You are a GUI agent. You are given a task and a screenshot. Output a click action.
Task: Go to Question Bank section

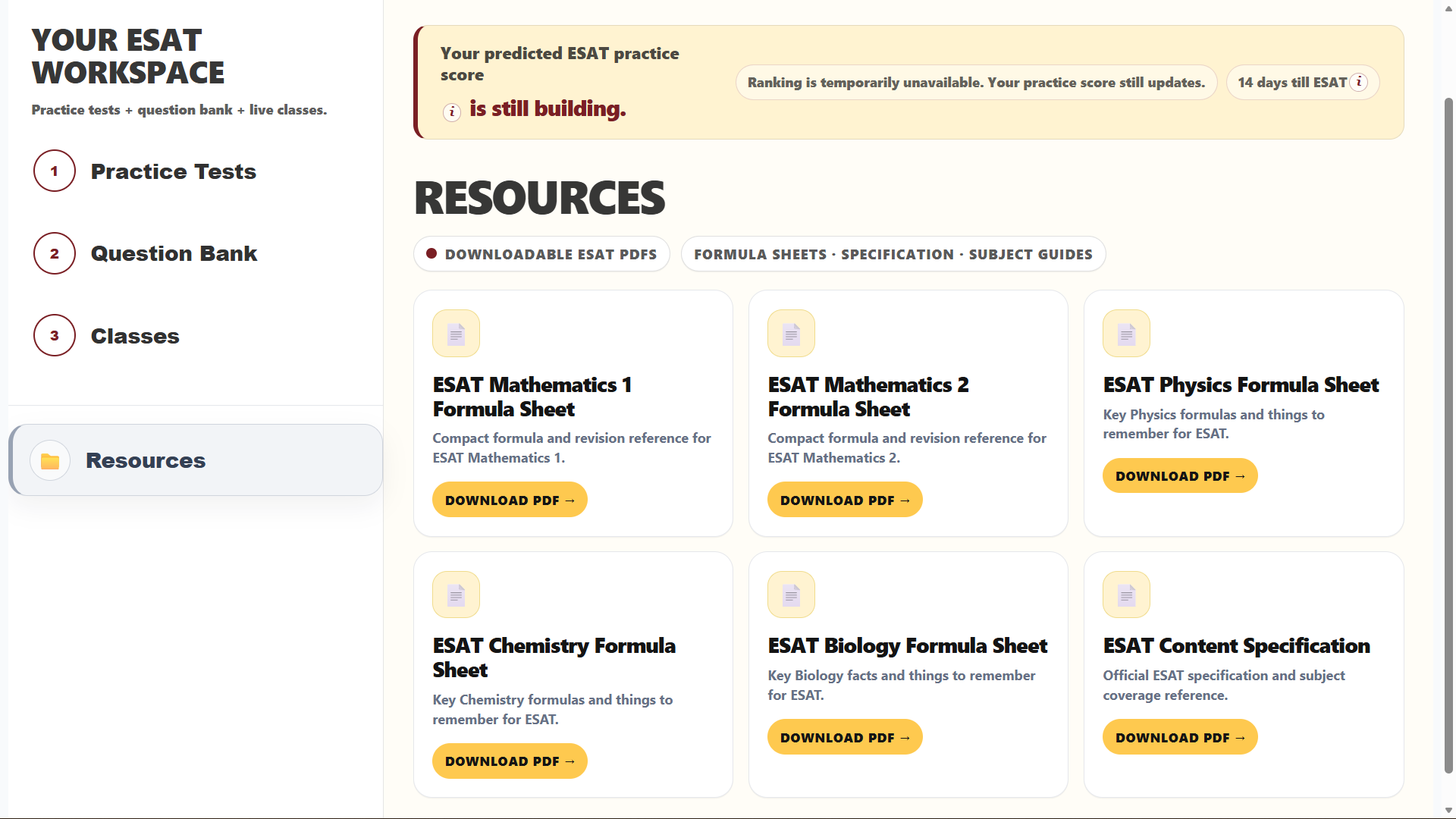(174, 253)
